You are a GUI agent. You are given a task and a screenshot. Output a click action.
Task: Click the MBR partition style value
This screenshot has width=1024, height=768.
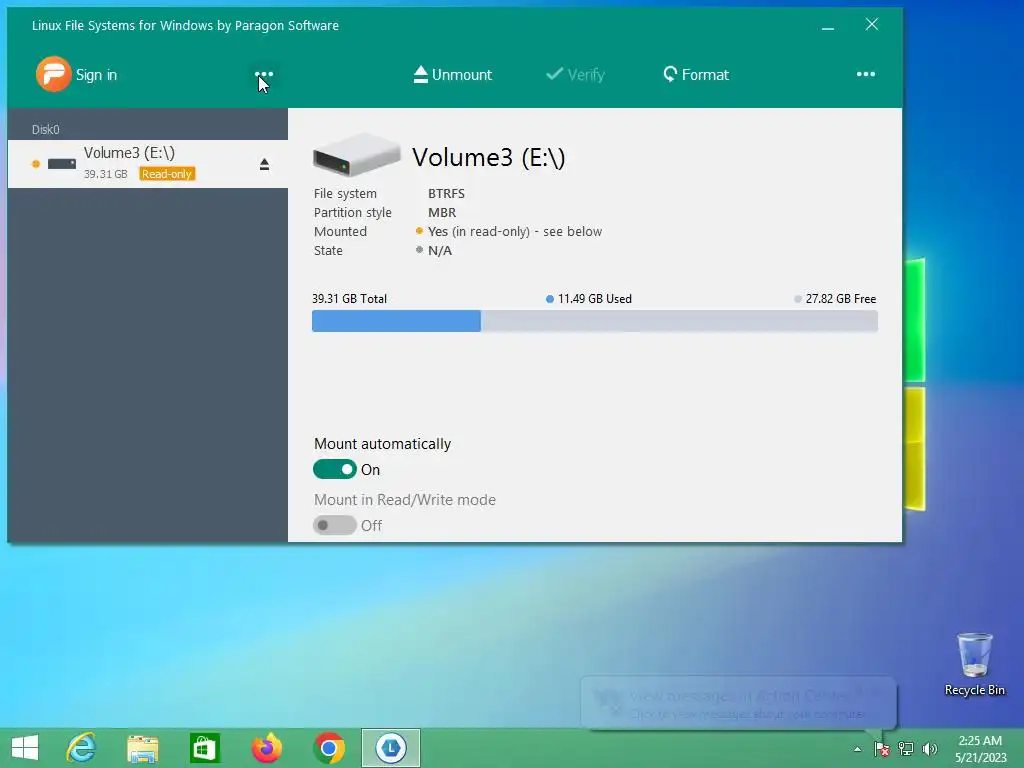[x=442, y=212]
